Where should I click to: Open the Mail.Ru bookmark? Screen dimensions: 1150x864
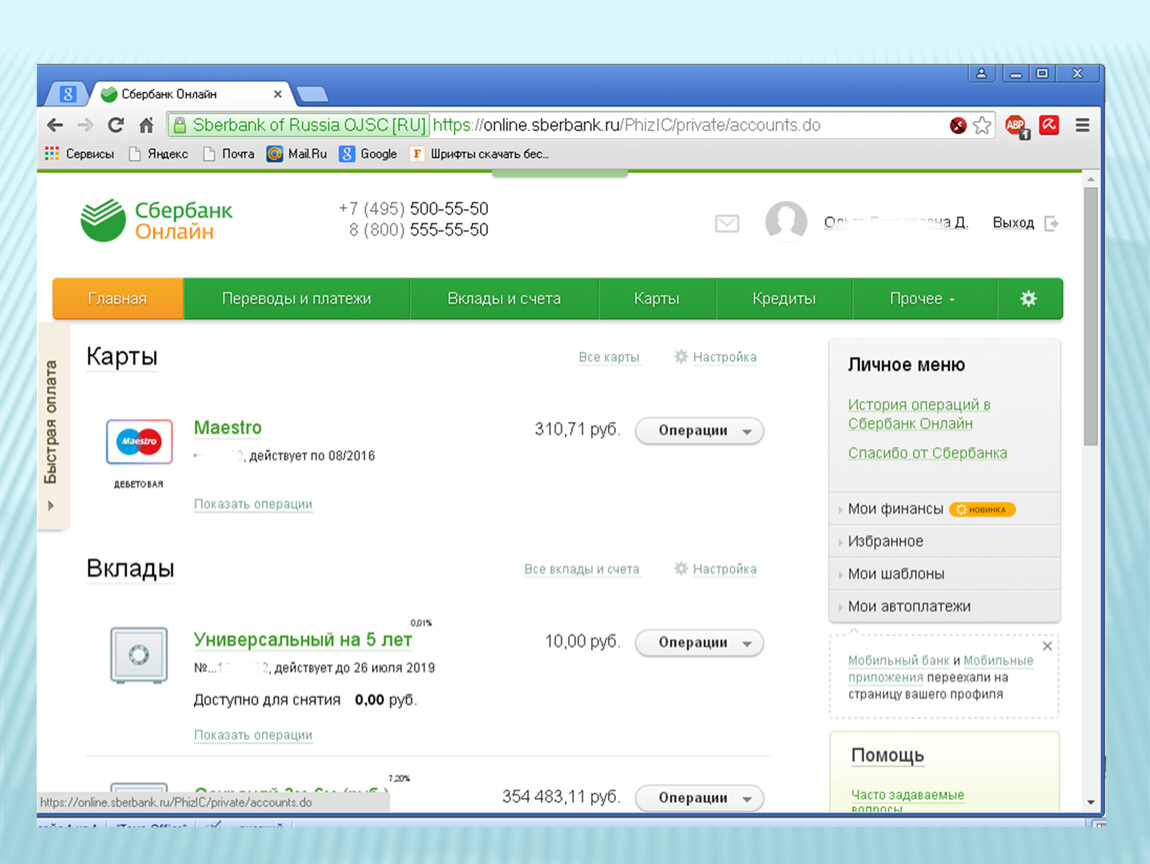pyautogui.click(x=297, y=154)
